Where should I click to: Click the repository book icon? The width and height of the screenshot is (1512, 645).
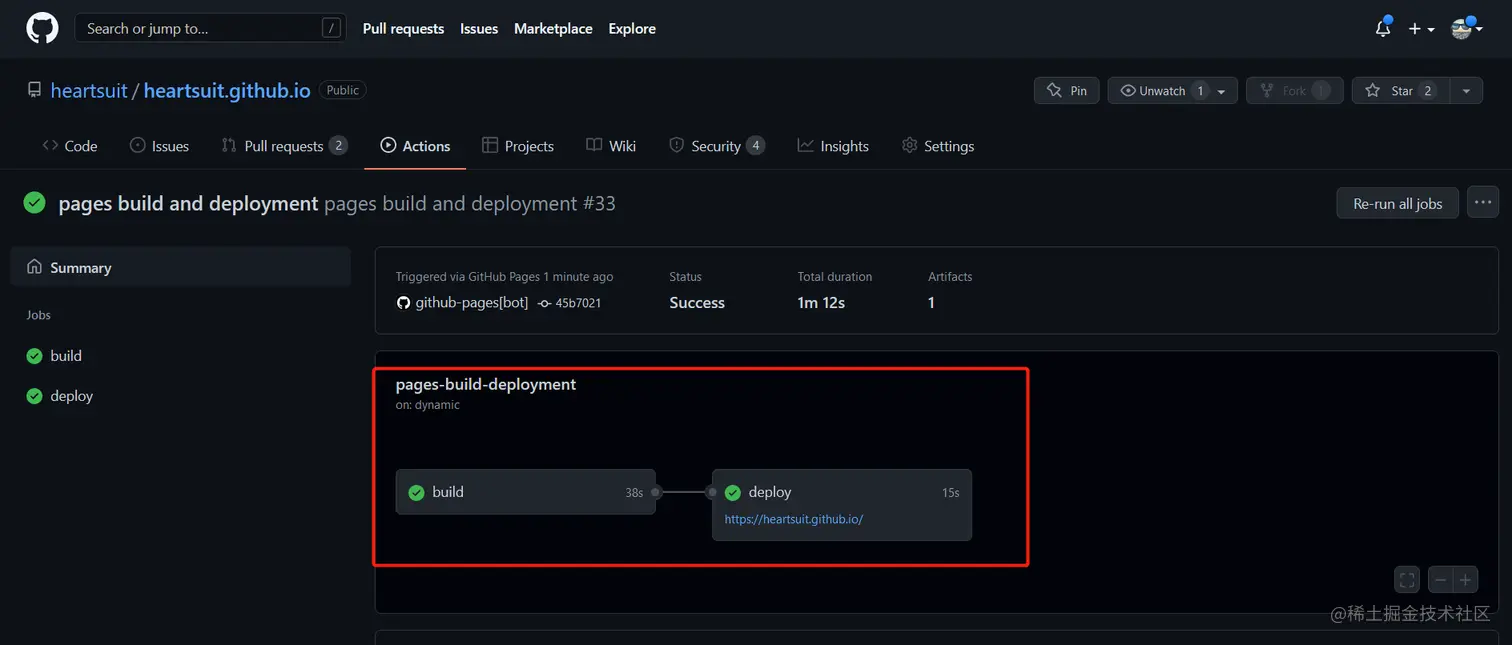[x=34, y=90]
